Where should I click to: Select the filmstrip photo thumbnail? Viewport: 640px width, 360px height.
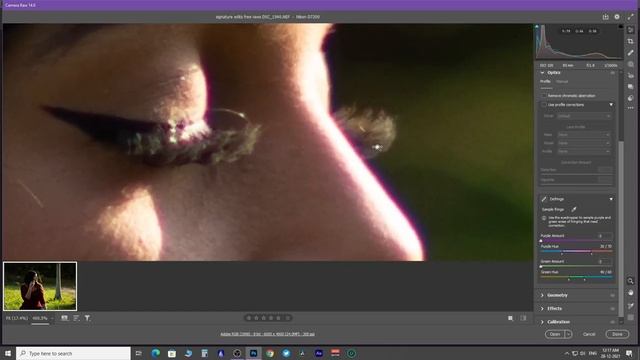coord(40,286)
